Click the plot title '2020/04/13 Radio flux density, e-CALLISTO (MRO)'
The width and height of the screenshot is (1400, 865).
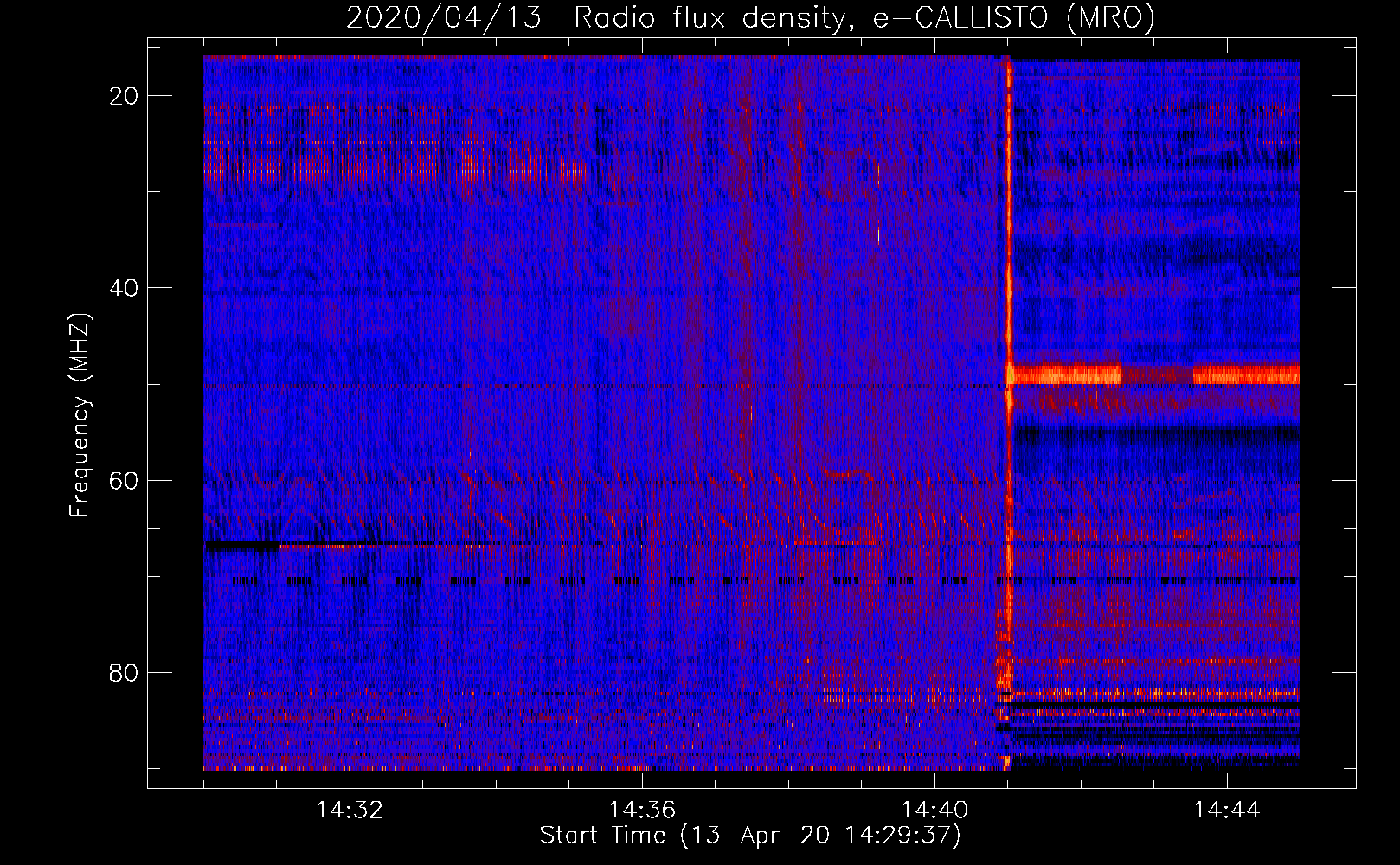pyautogui.click(x=750, y=17)
